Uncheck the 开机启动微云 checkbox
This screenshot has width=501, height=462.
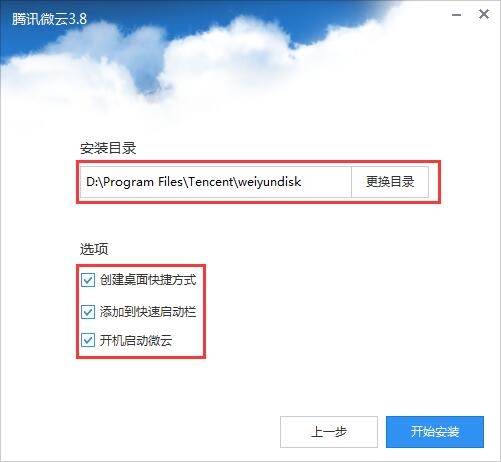88,340
